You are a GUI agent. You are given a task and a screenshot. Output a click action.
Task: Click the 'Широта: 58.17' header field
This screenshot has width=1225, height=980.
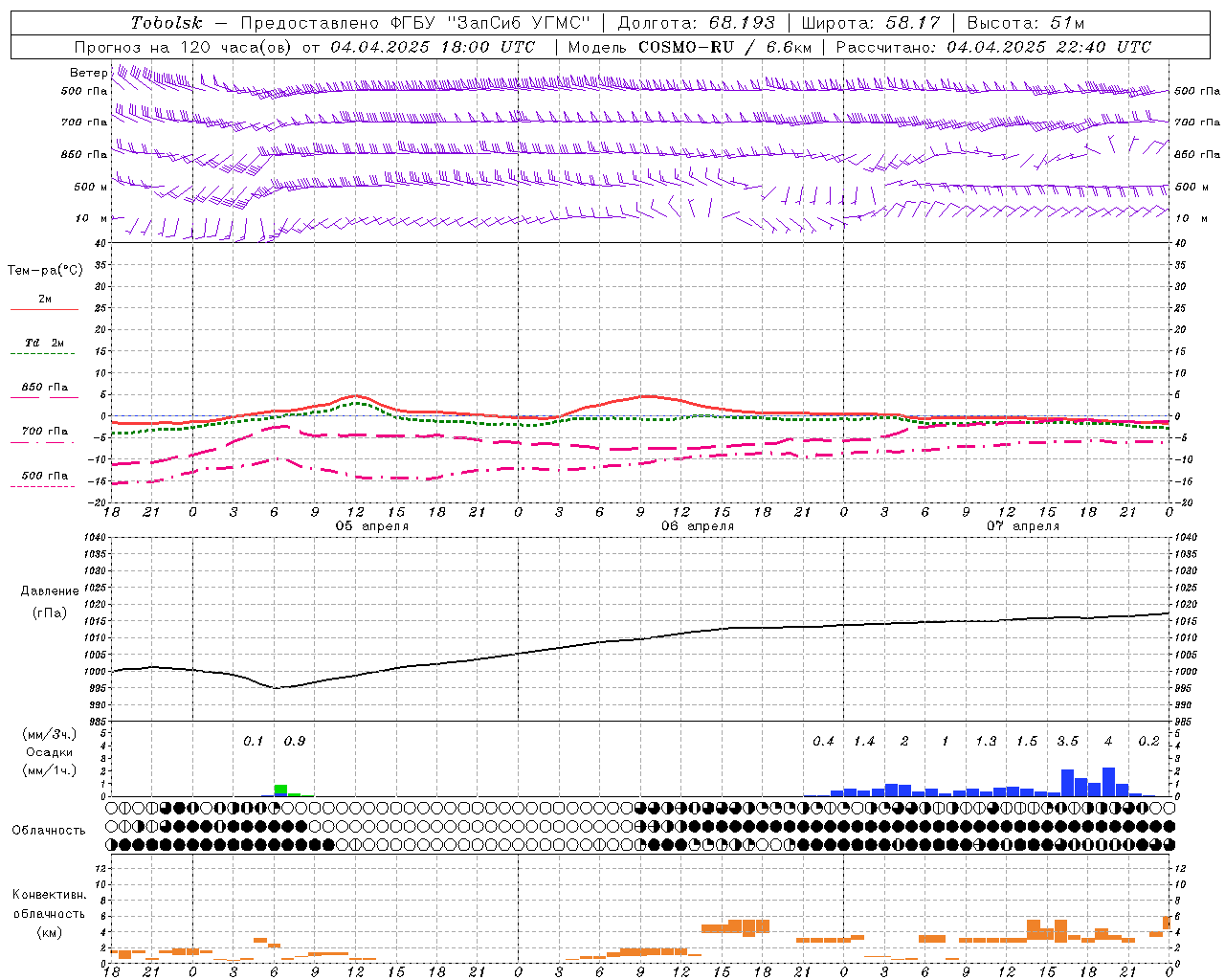pos(871,23)
